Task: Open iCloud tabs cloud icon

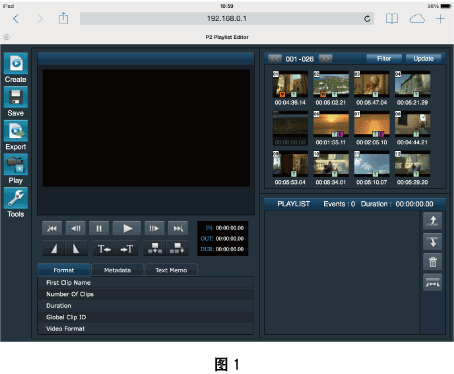Action: 417,19
